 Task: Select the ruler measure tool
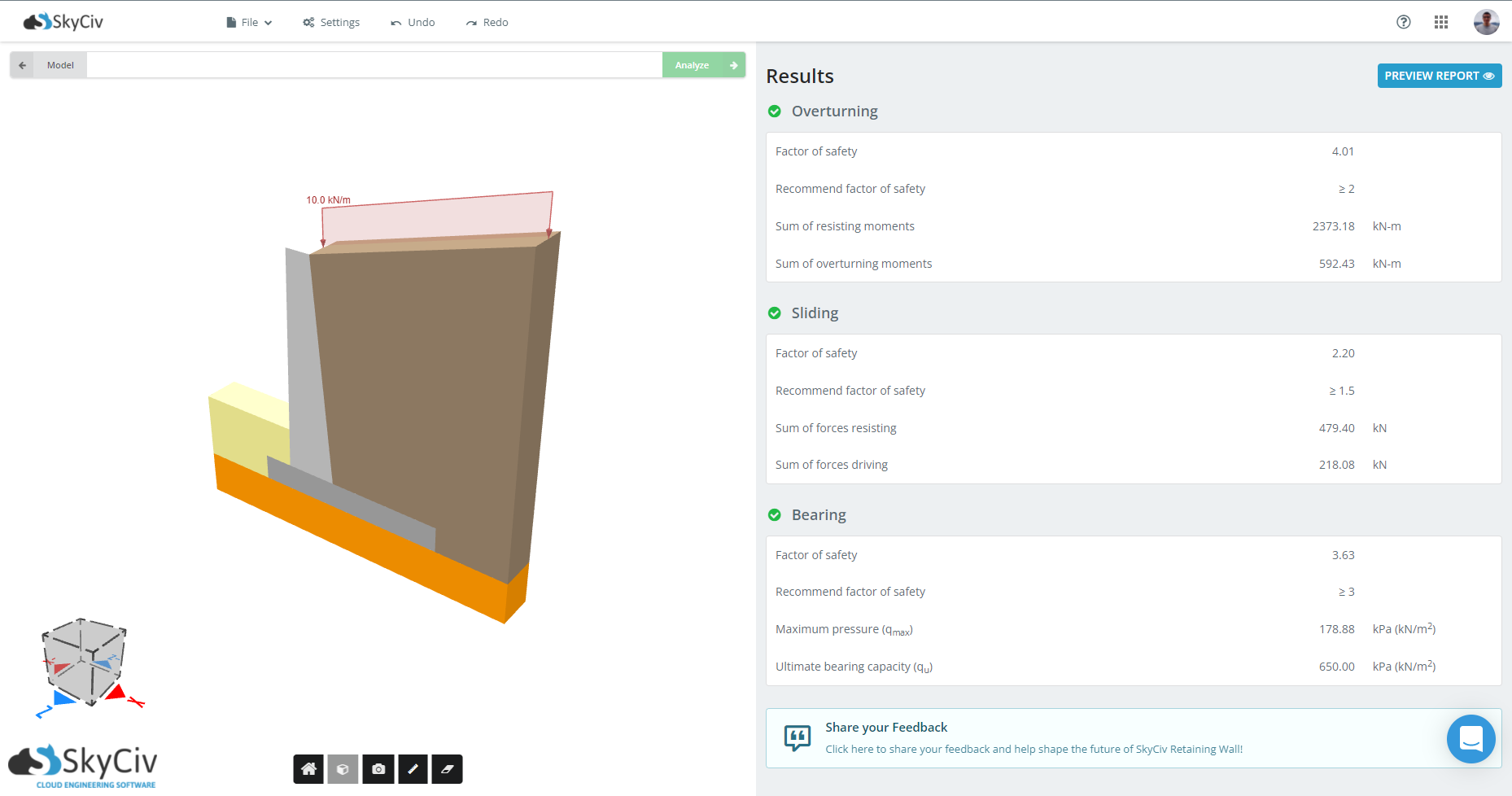pos(413,769)
